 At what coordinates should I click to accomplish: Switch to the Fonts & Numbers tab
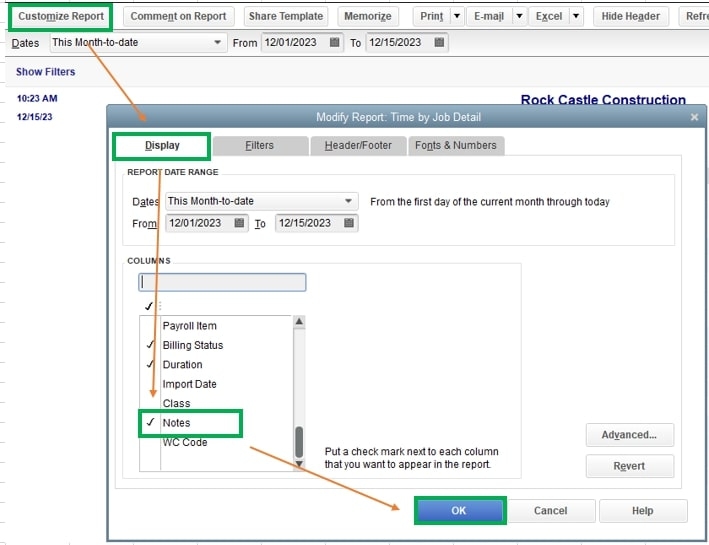click(456, 146)
